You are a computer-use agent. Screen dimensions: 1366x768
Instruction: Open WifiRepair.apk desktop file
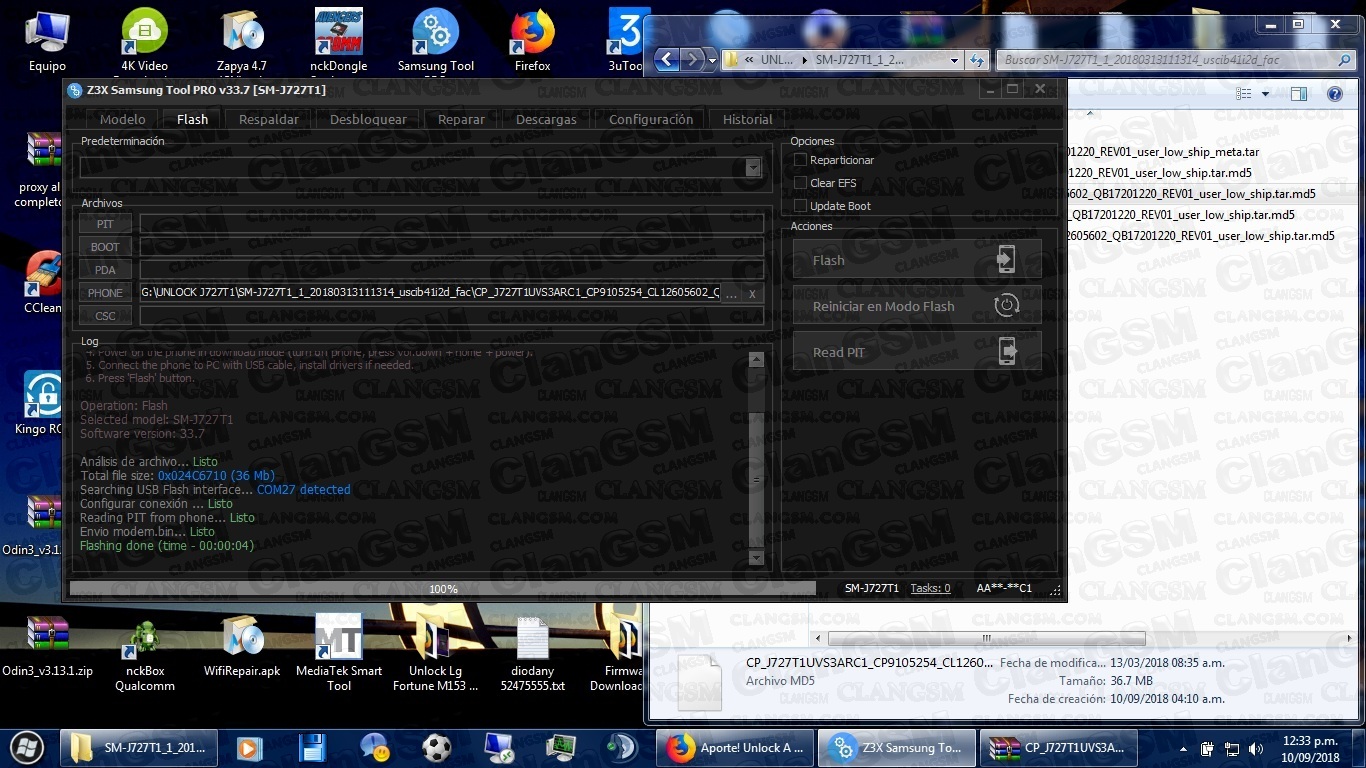click(242, 647)
